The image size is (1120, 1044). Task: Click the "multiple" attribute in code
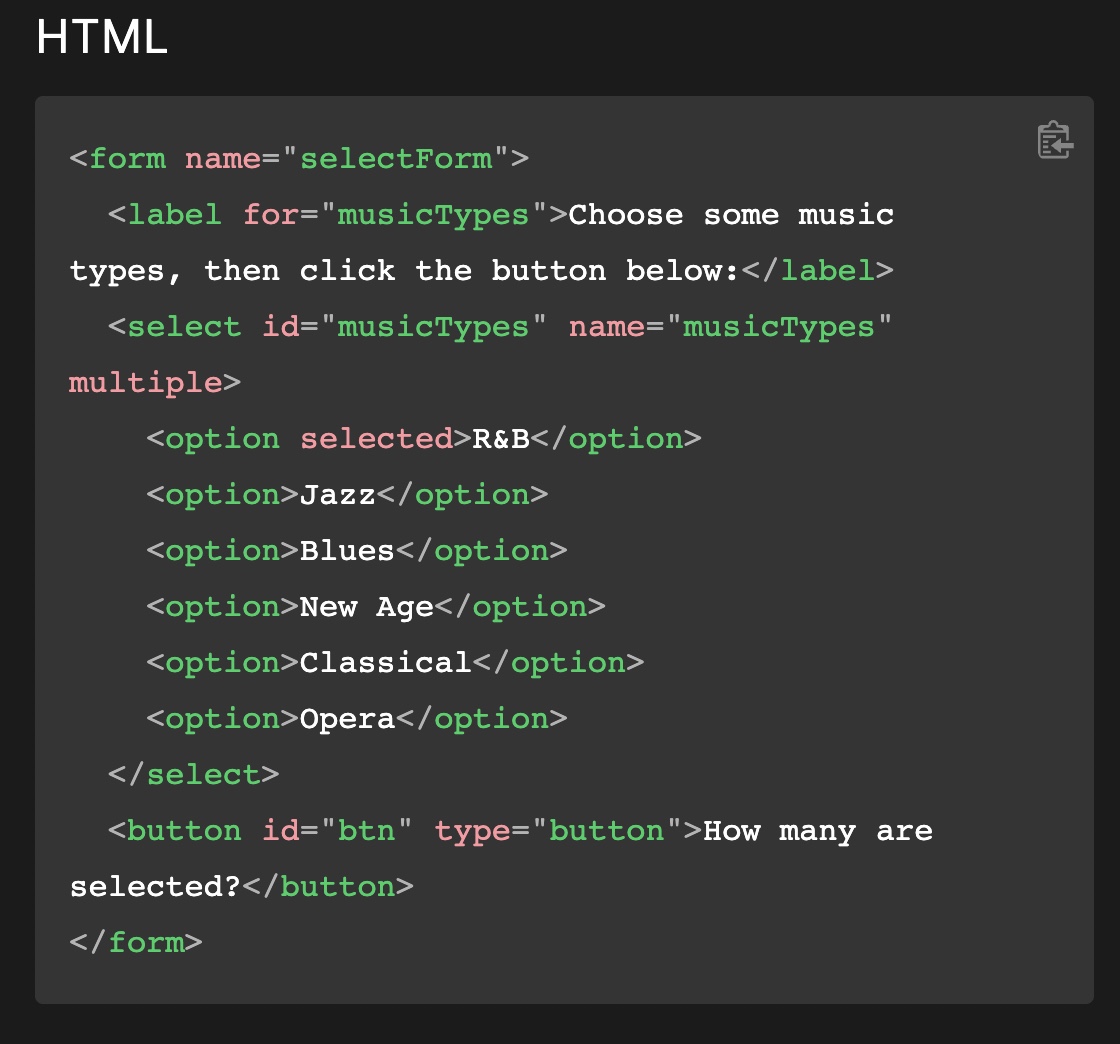(145, 383)
